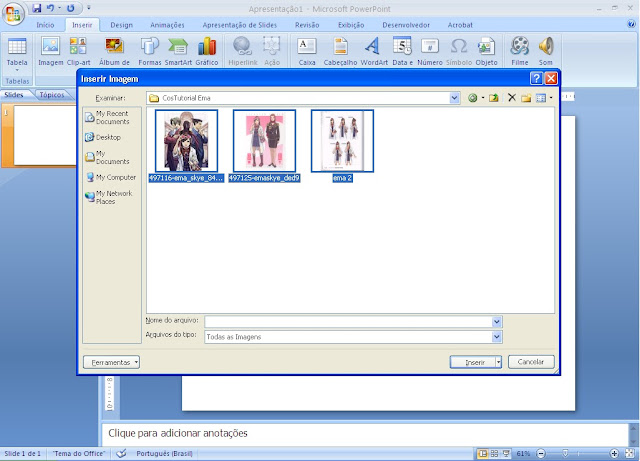The height and width of the screenshot is (461, 640).
Task: Create a new folder in dialog
Action: click(x=526, y=98)
